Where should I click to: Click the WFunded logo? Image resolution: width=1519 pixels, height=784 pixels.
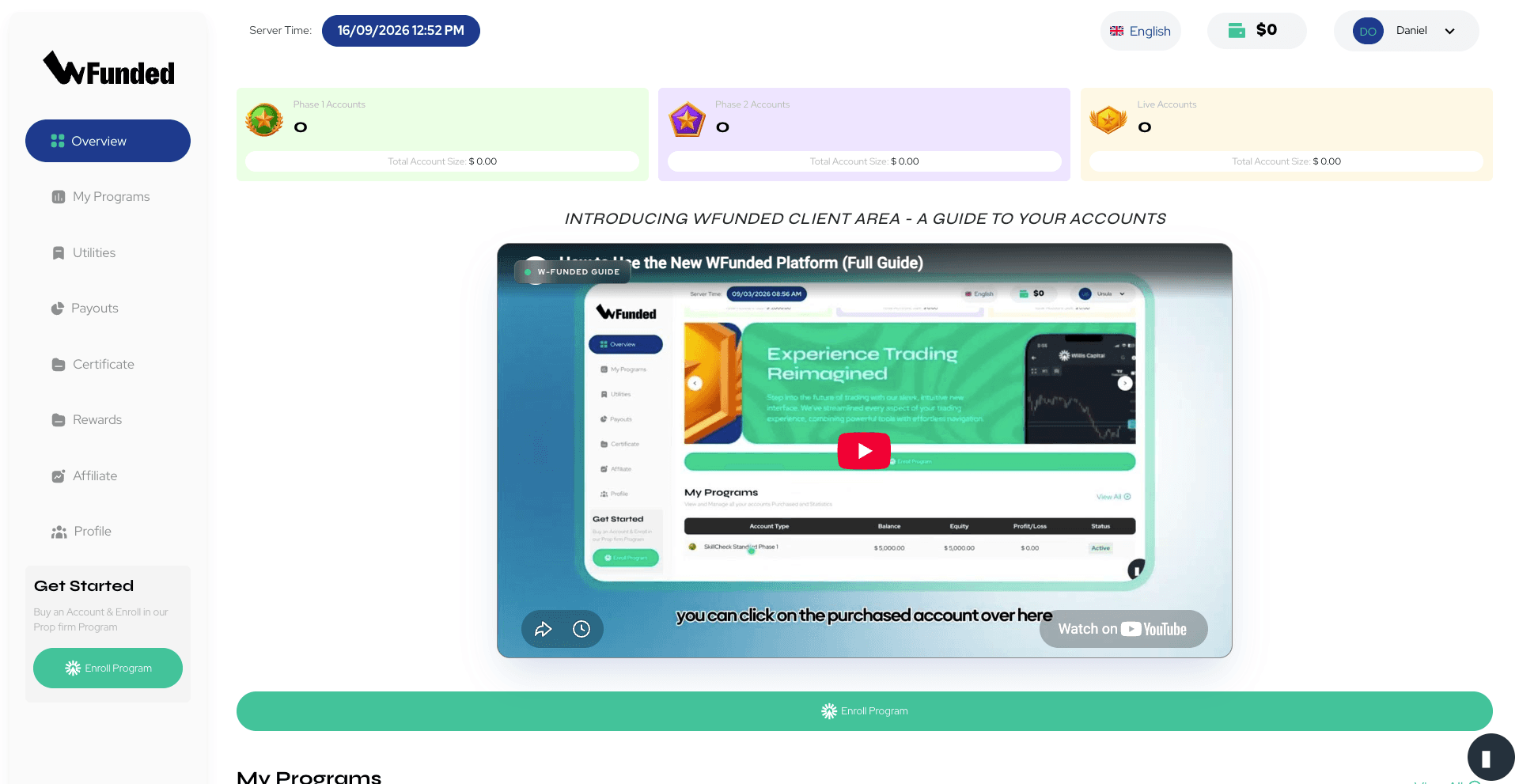click(108, 69)
